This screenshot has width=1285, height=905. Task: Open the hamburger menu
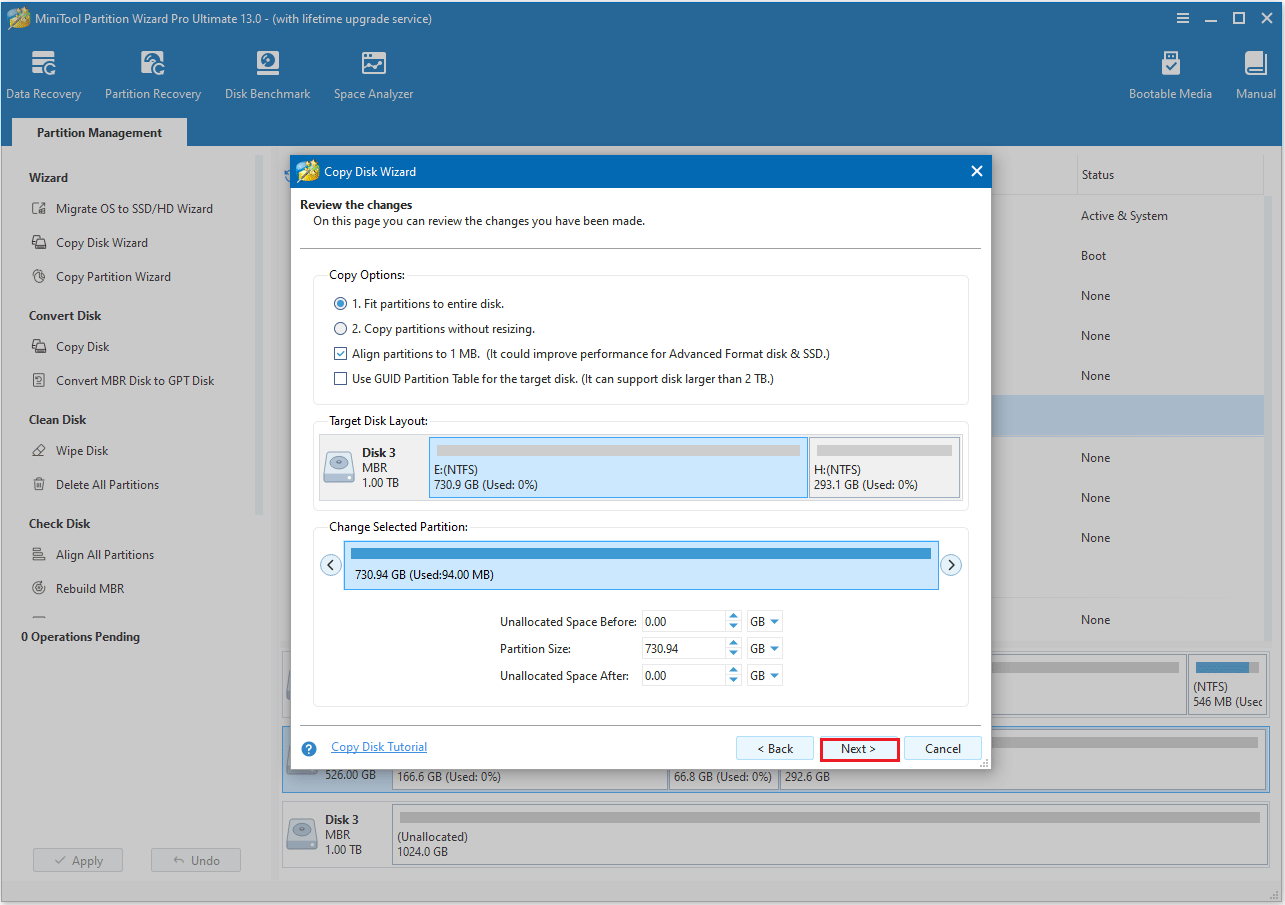coord(1183,17)
